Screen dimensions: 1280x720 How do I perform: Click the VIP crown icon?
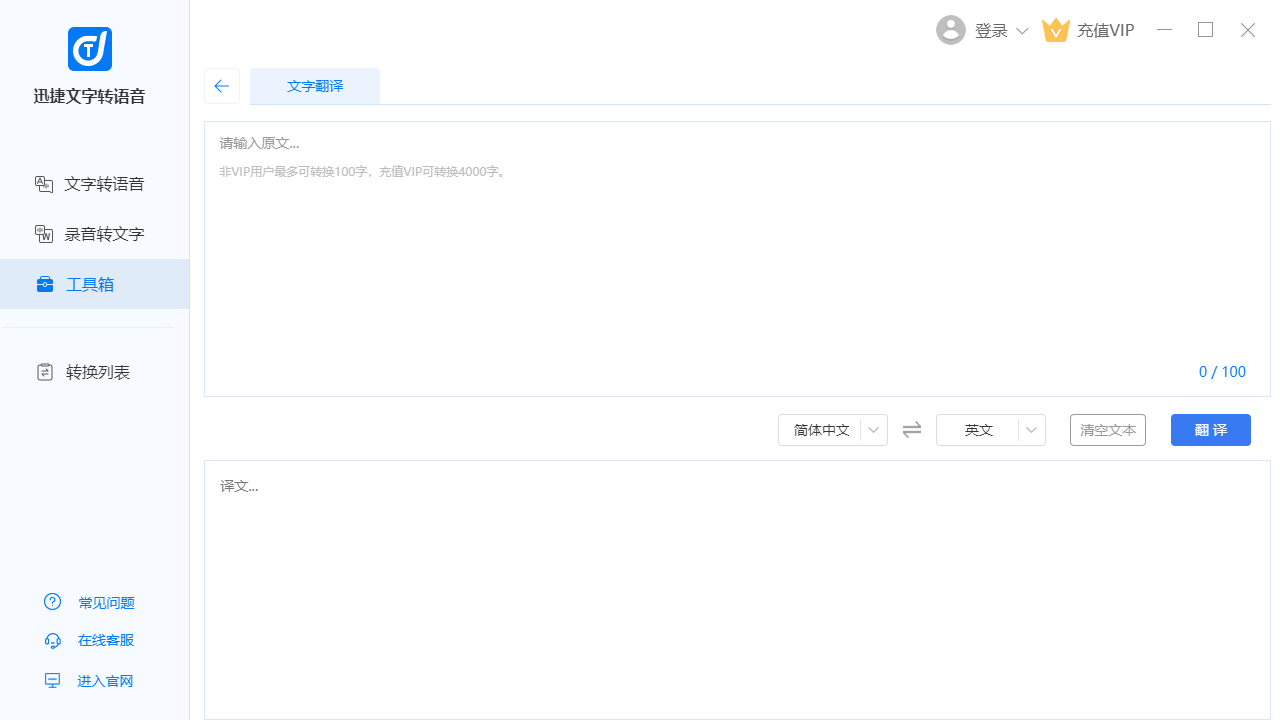[x=1056, y=30]
